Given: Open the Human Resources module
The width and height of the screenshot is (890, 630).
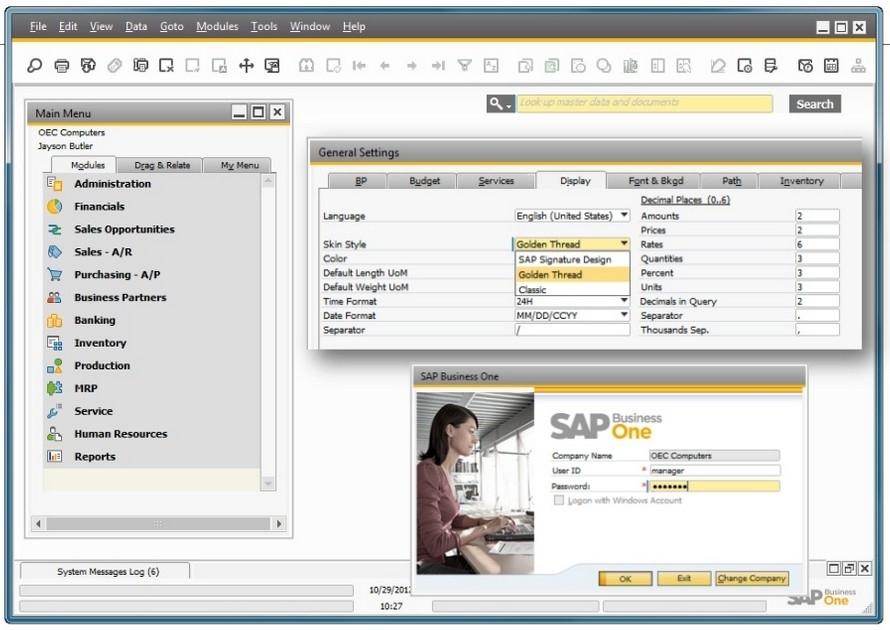Looking at the screenshot, I should tap(120, 434).
